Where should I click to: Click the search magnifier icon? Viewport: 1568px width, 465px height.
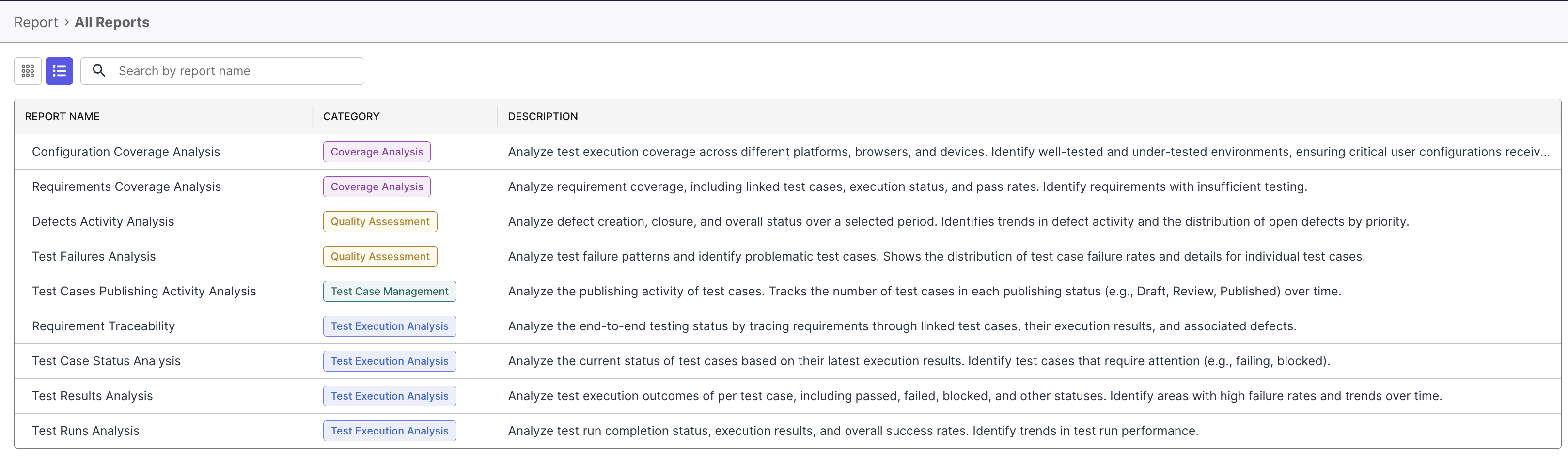(99, 71)
